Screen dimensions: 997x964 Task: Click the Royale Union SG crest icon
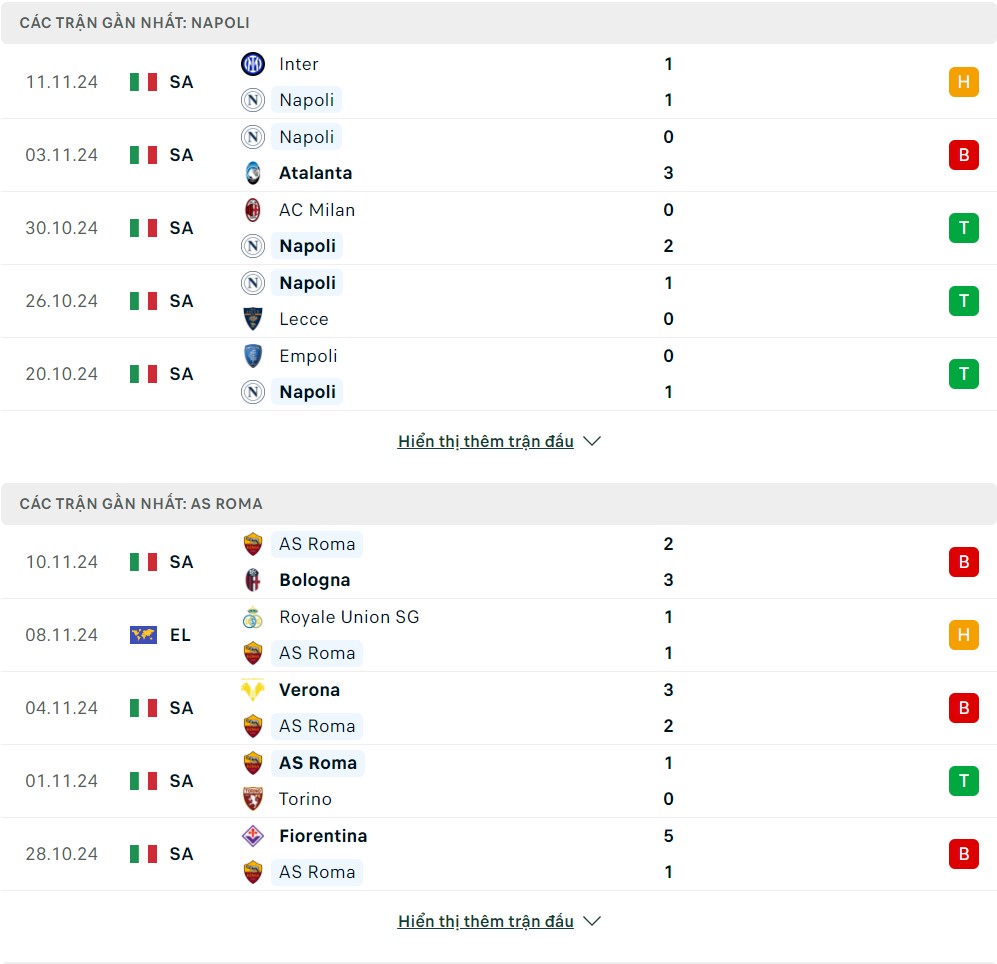[253, 617]
